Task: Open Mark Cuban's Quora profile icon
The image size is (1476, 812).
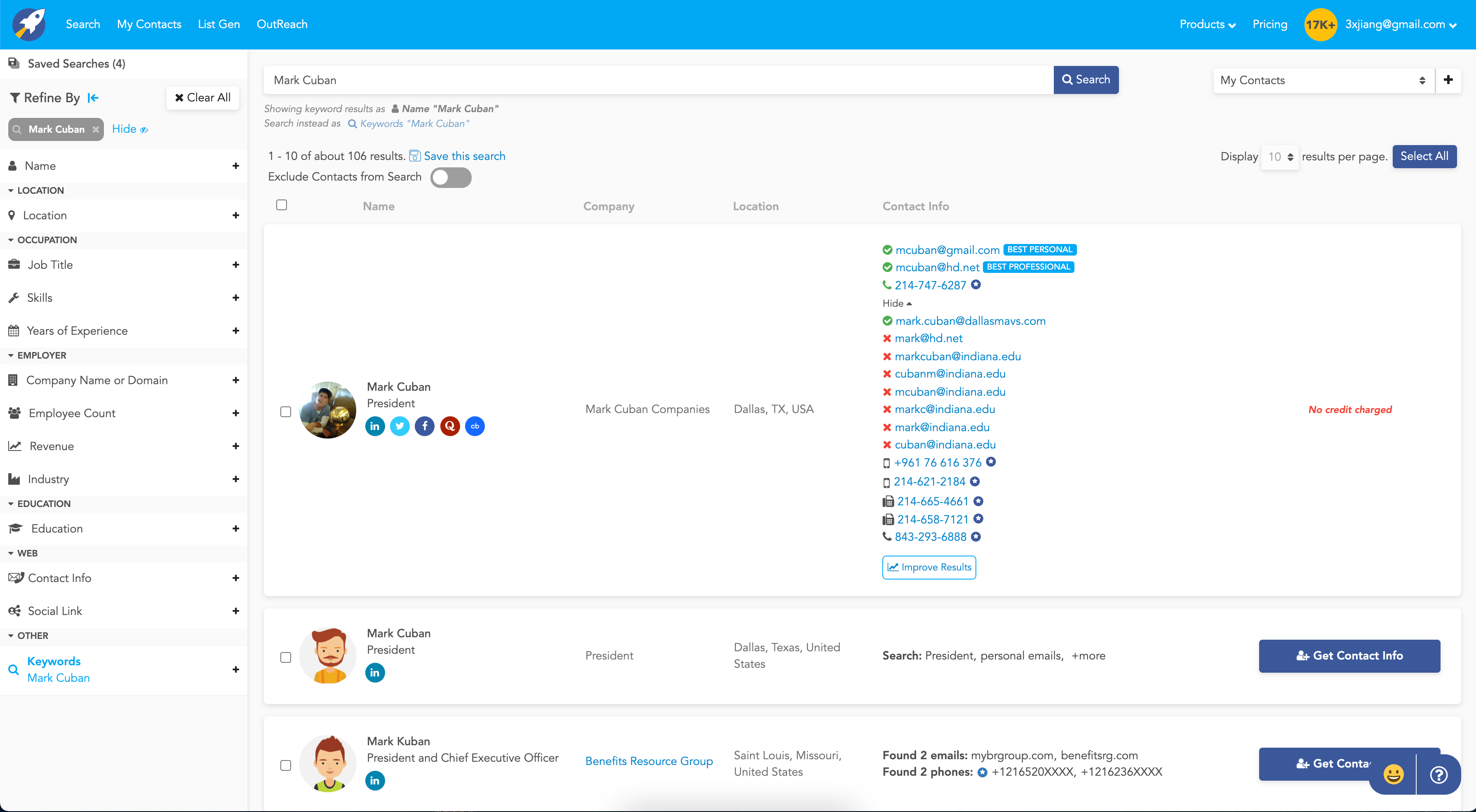Action: pyautogui.click(x=450, y=426)
